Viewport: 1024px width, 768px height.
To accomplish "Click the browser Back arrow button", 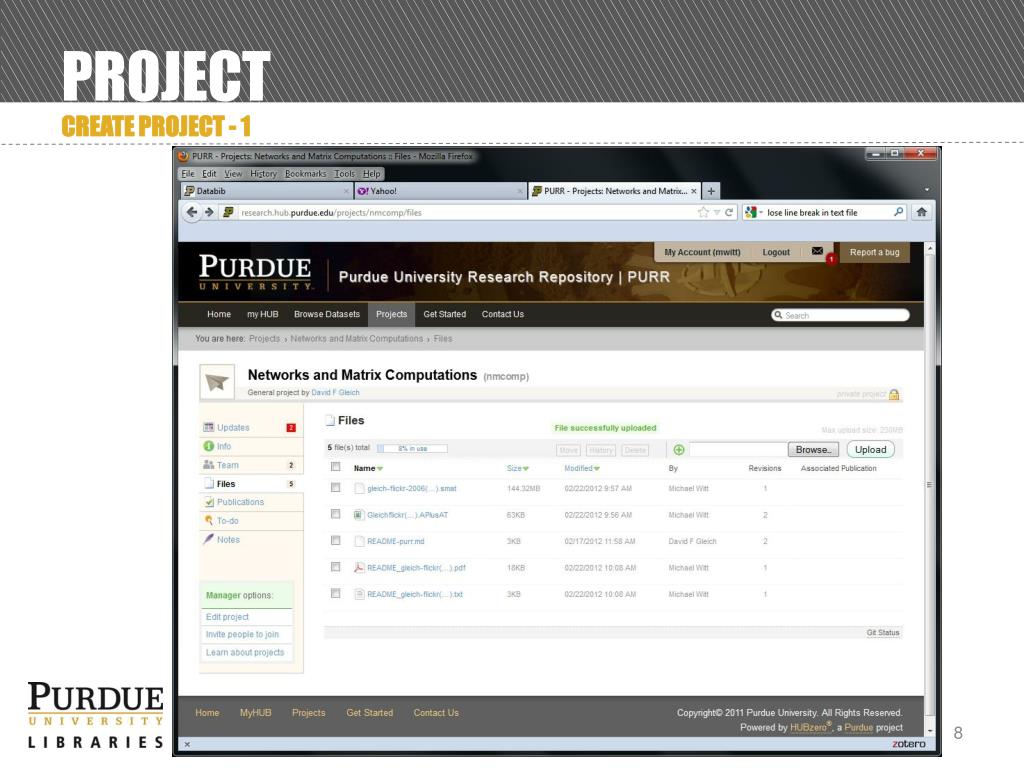I will pos(191,212).
